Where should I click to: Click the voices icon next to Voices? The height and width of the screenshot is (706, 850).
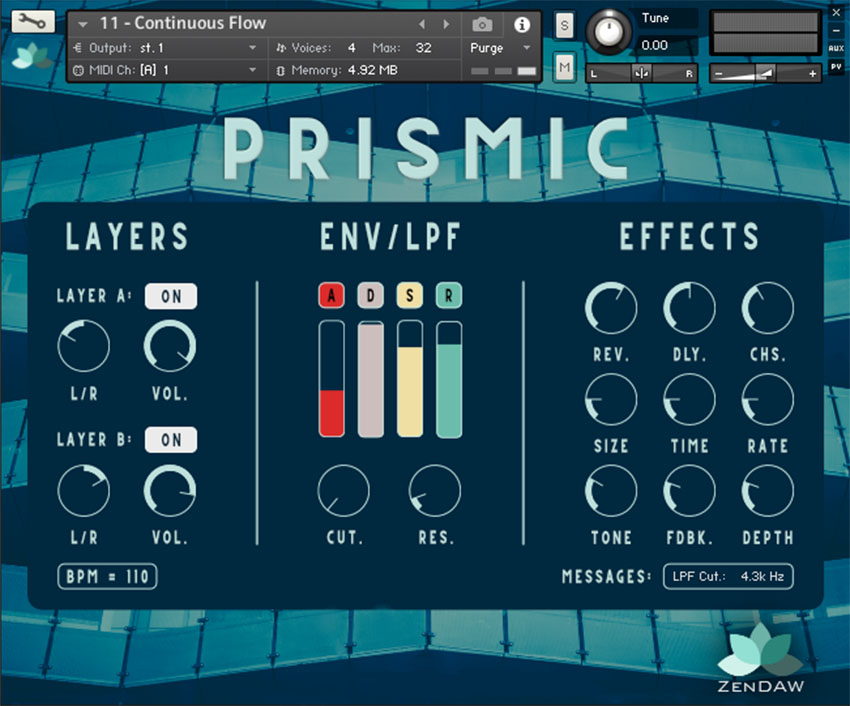tap(281, 48)
